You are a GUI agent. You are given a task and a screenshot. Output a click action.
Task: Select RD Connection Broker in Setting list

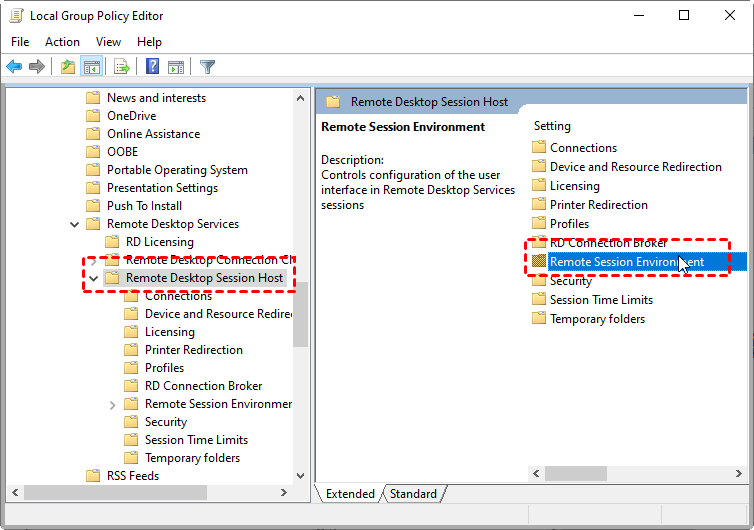(608, 243)
